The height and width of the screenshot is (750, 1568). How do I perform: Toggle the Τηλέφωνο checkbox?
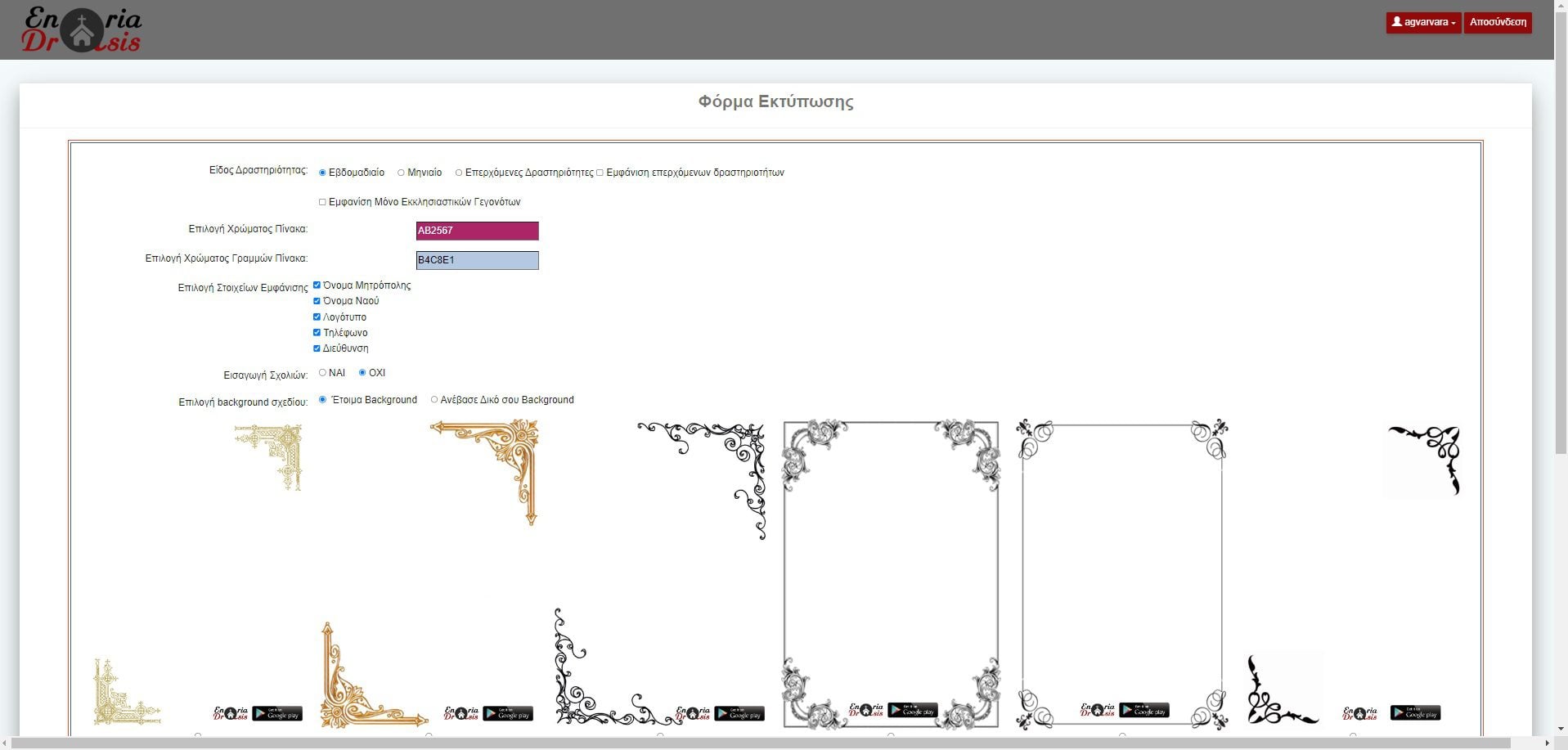click(317, 333)
